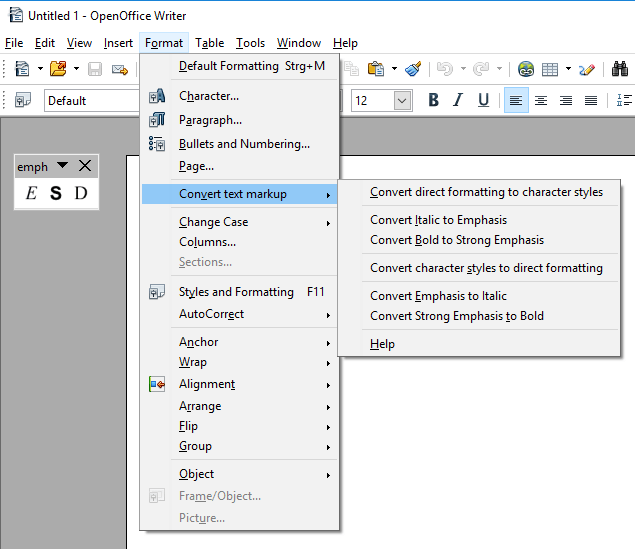
Task: Expand the Anchor submenu
Action: 239,342
